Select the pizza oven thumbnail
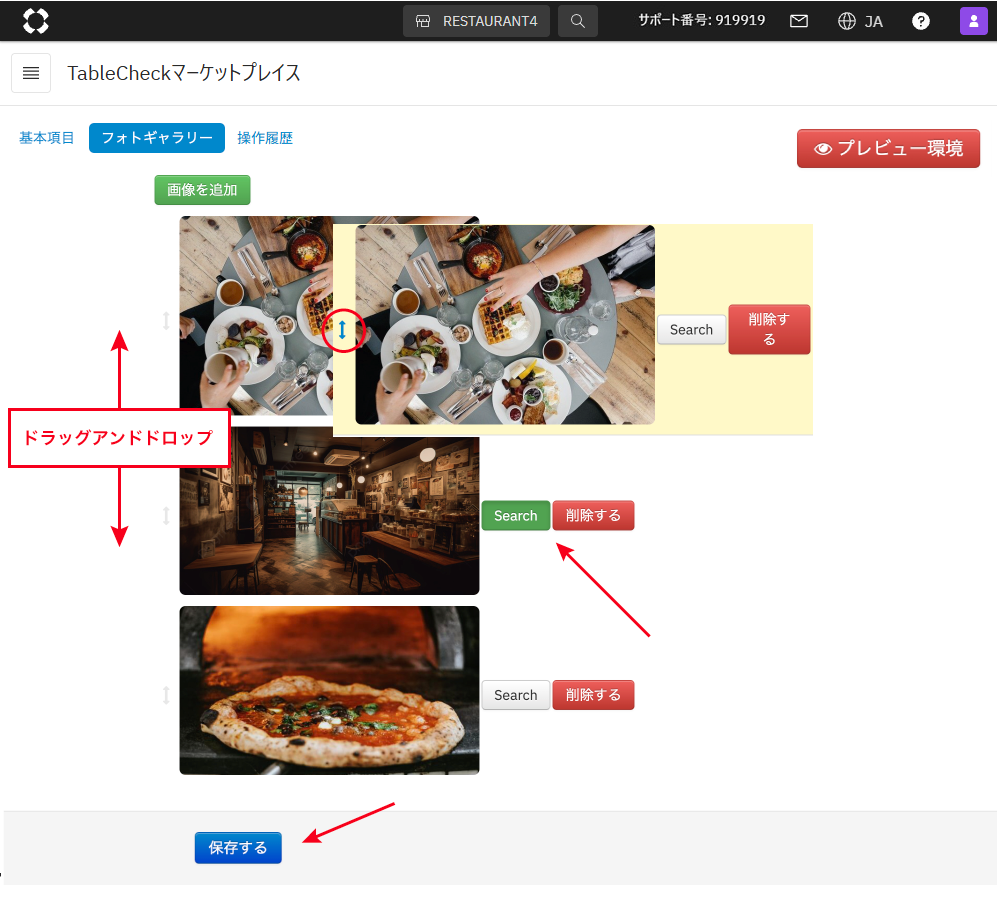The image size is (997, 903). pos(329,690)
